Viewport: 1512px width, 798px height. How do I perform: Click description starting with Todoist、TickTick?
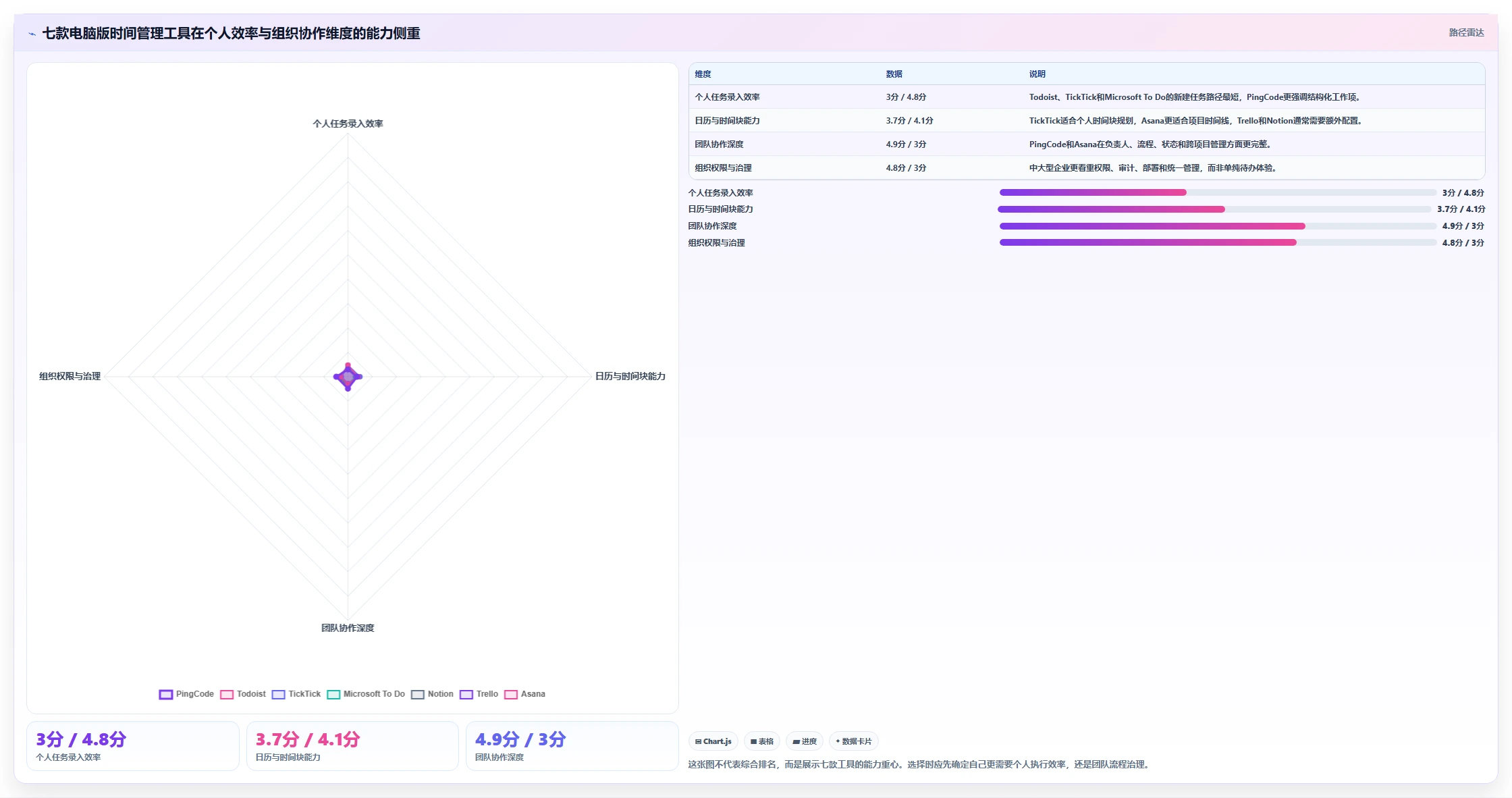(x=1195, y=97)
